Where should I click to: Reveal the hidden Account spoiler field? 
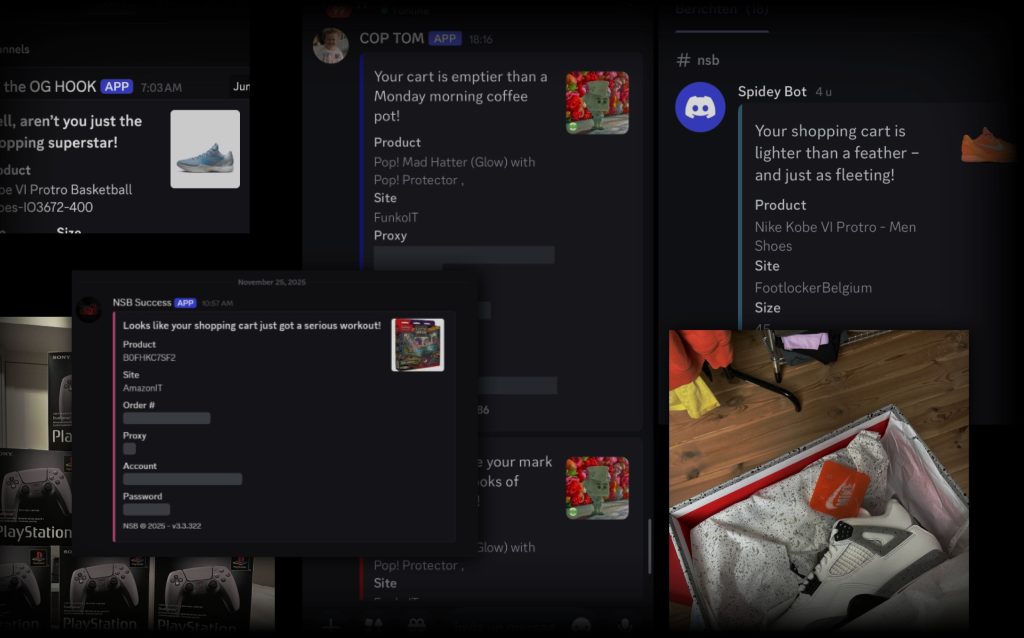(x=182, y=479)
